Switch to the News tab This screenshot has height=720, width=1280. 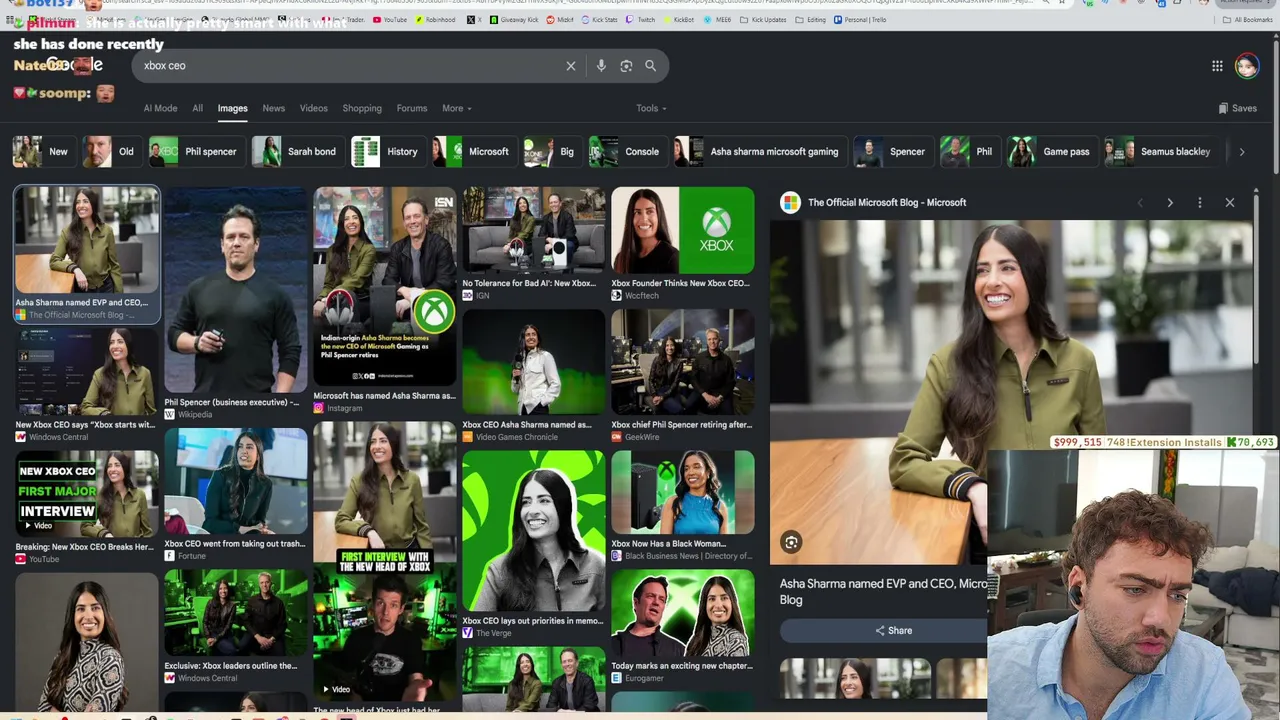click(274, 108)
